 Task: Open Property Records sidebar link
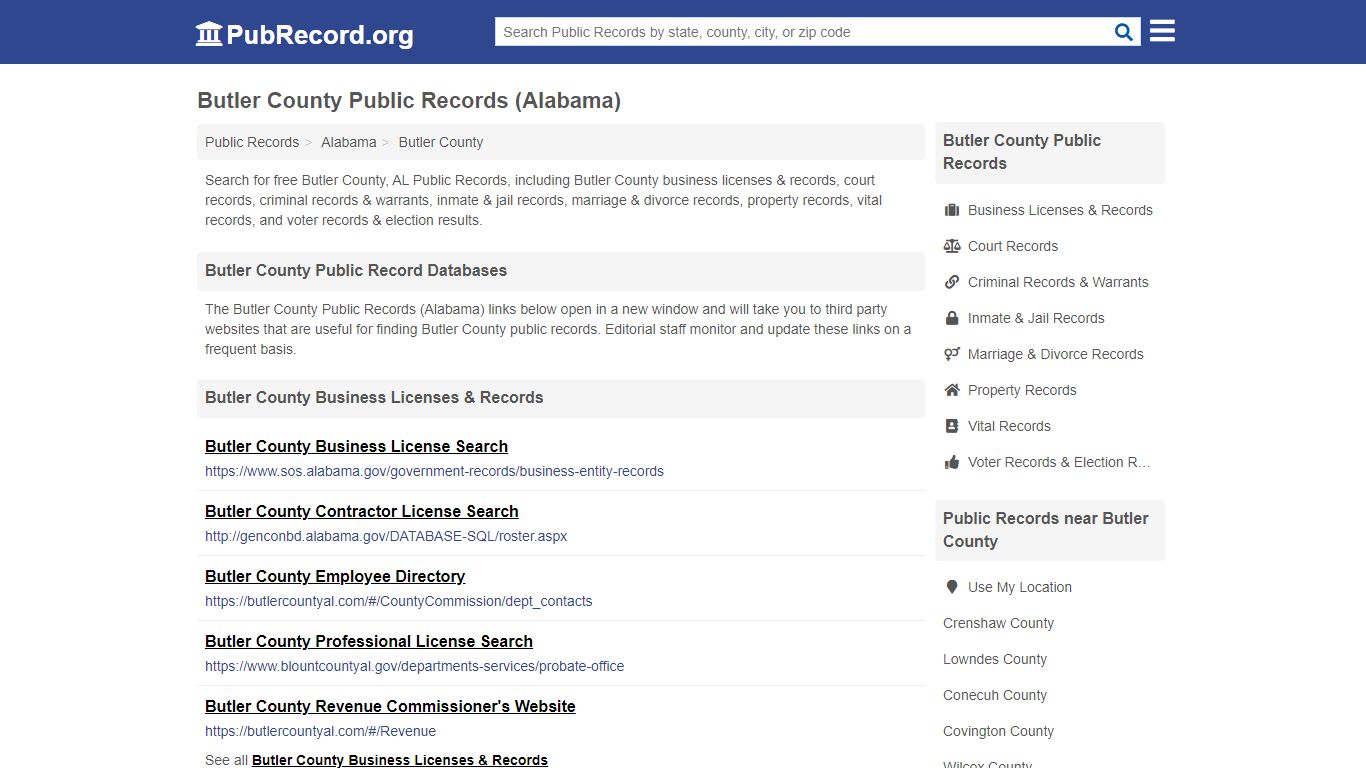click(1022, 390)
